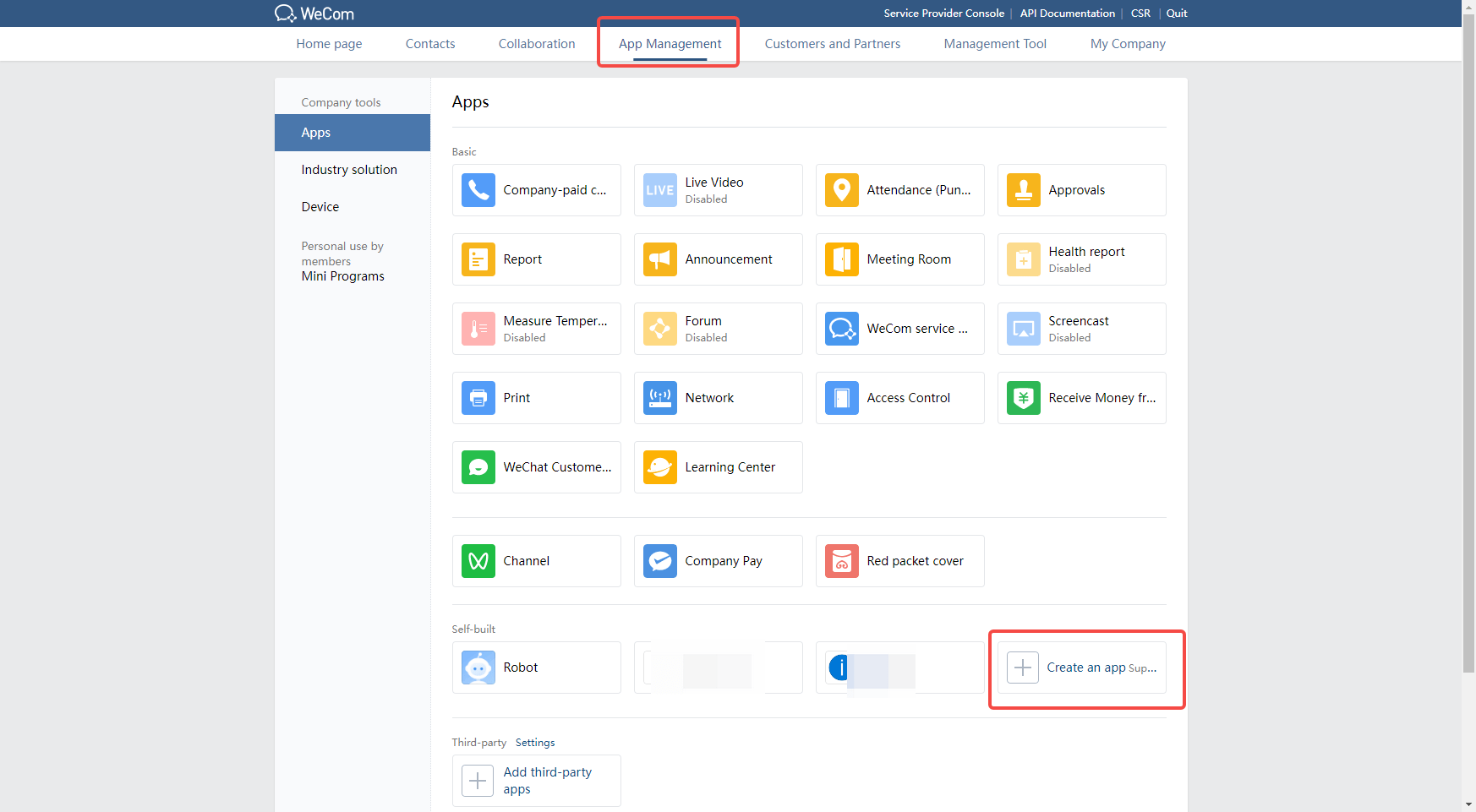Open Mini Programs from the sidebar
This screenshot has width=1476, height=812.
(342, 276)
